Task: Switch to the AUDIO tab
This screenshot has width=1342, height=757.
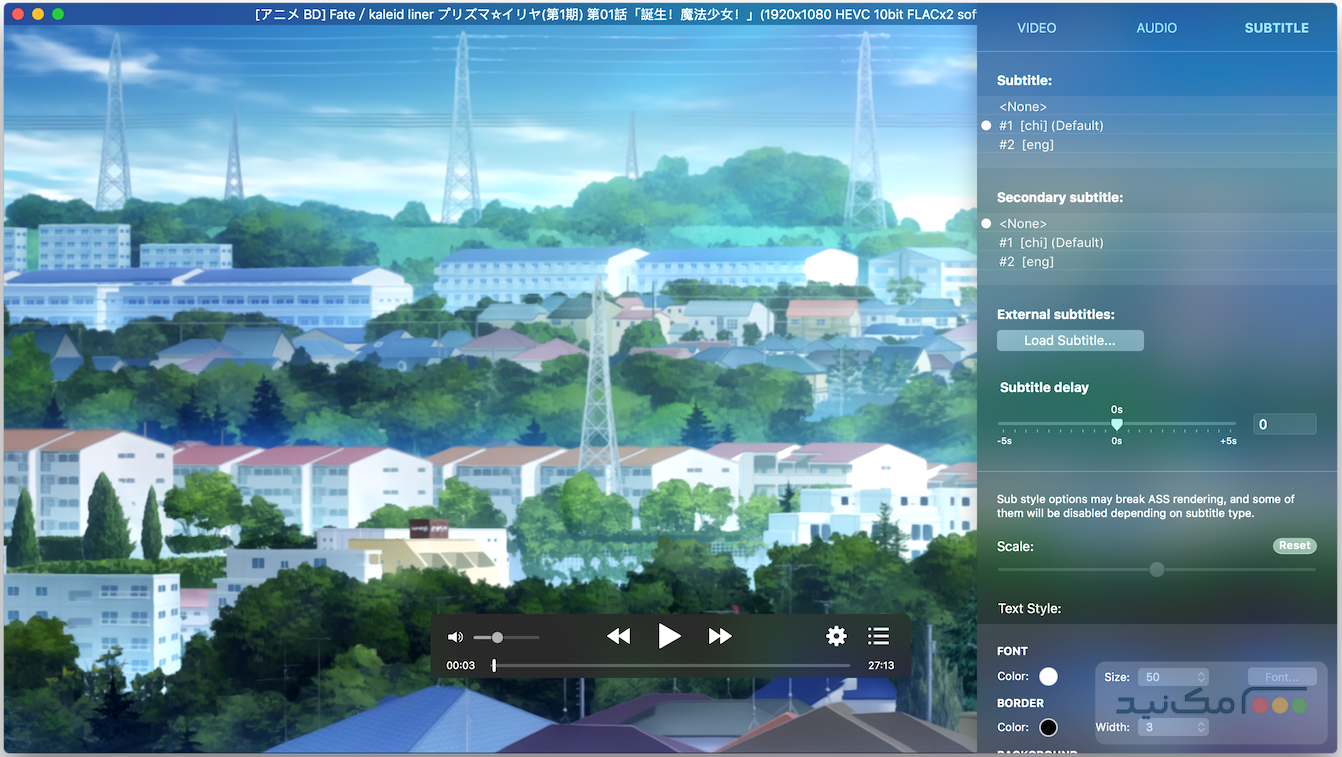Action: click(x=1156, y=28)
